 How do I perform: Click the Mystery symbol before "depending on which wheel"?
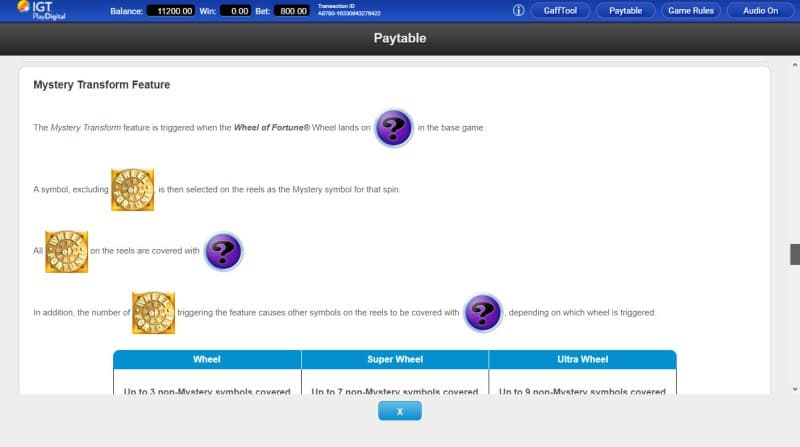click(x=483, y=313)
